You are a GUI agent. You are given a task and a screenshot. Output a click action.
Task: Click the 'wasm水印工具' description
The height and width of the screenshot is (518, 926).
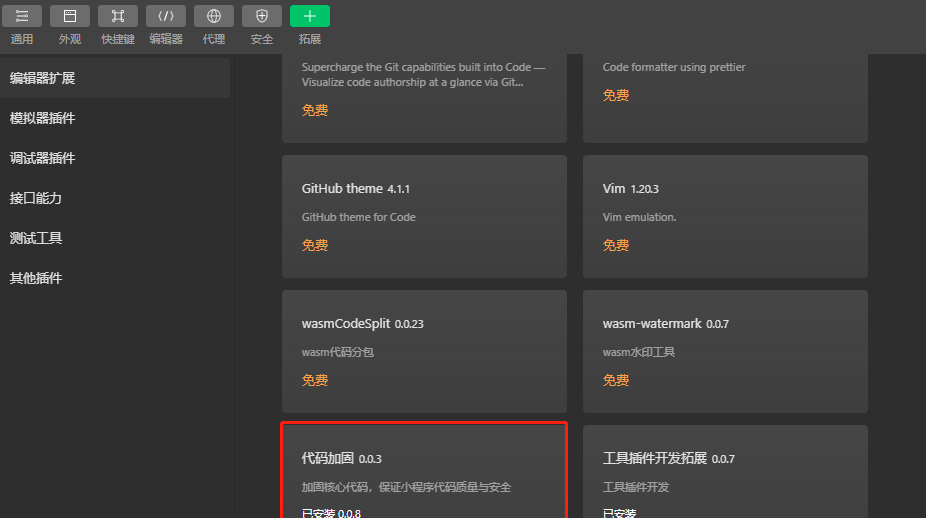click(x=638, y=352)
